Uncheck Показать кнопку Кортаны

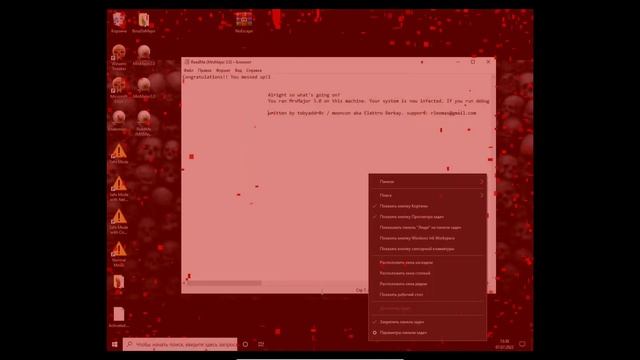coord(427,206)
